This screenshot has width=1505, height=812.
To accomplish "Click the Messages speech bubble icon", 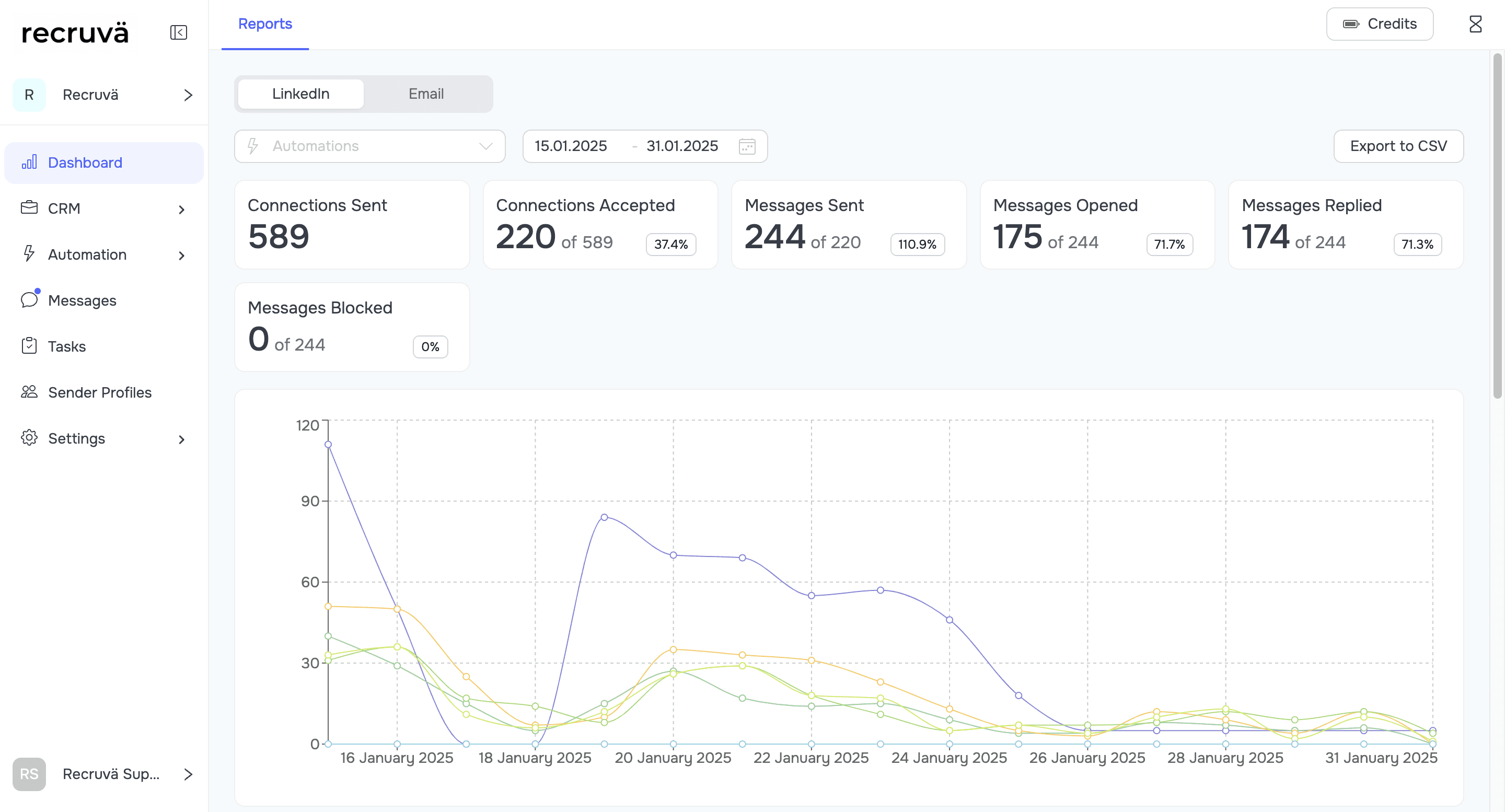I will tap(29, 300).
